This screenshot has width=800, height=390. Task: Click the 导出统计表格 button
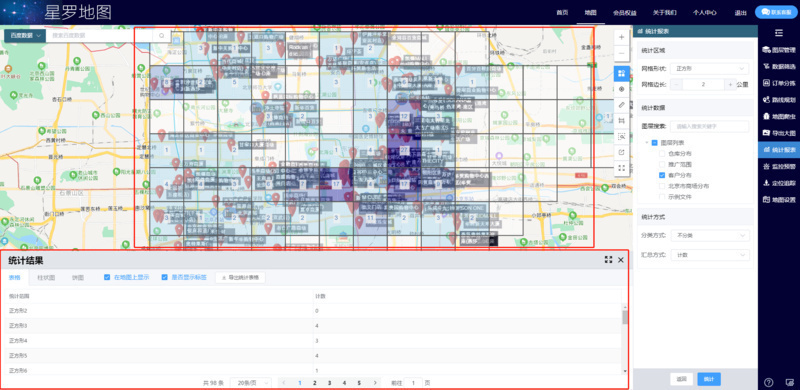[x=240, y=278]
